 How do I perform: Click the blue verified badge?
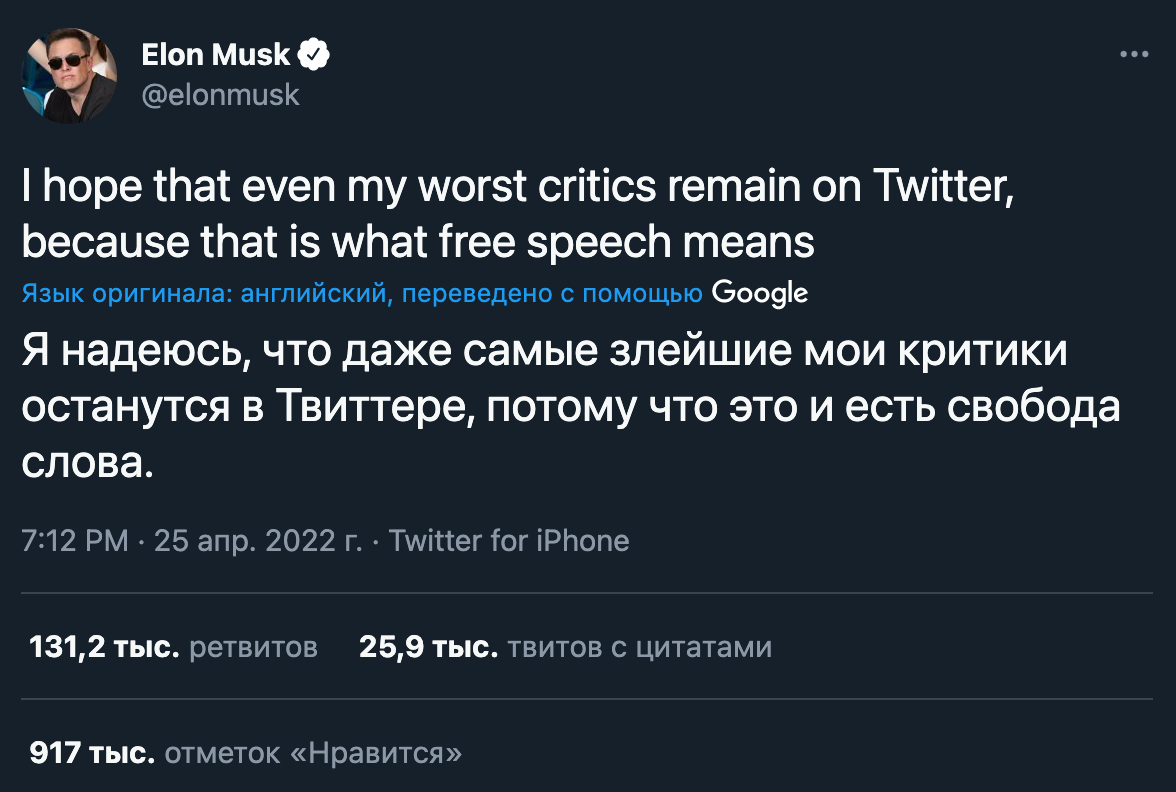coord(315,56)
